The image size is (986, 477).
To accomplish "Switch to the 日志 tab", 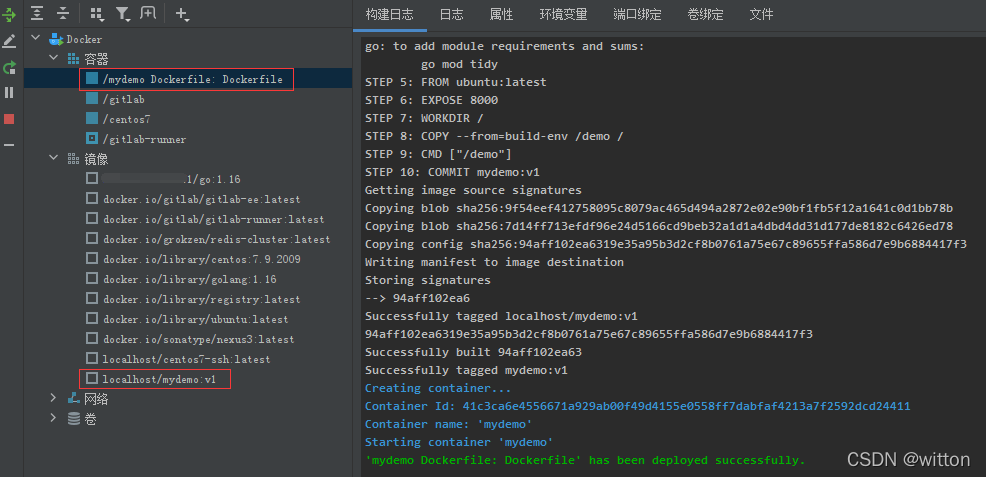I will tap(451, 14).
